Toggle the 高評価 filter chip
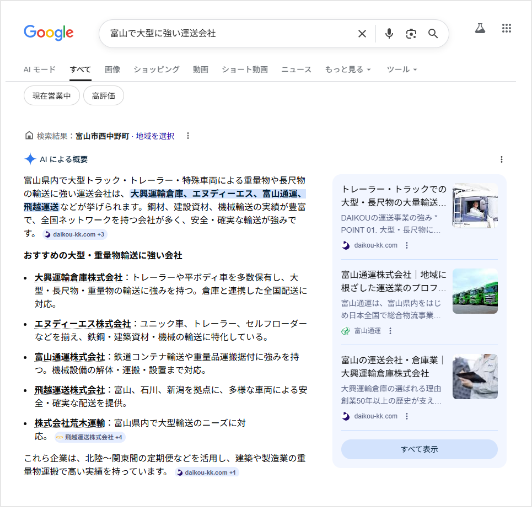The width and height of the screenshot is (532, 507). click(x=103, y=96)
